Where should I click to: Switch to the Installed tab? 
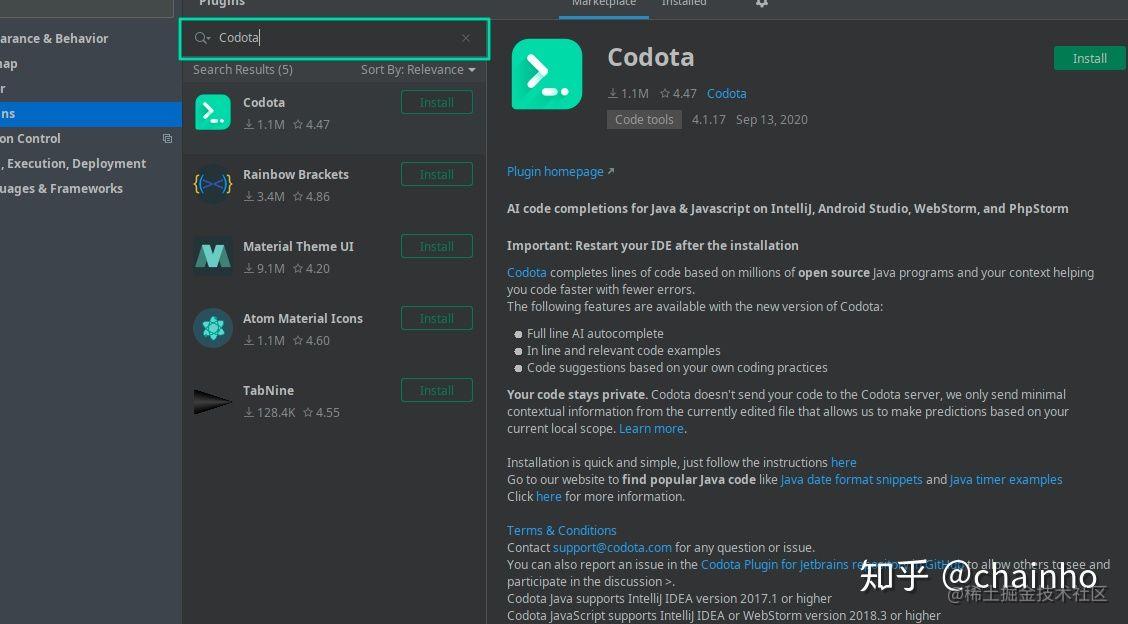tap(683, 4)
